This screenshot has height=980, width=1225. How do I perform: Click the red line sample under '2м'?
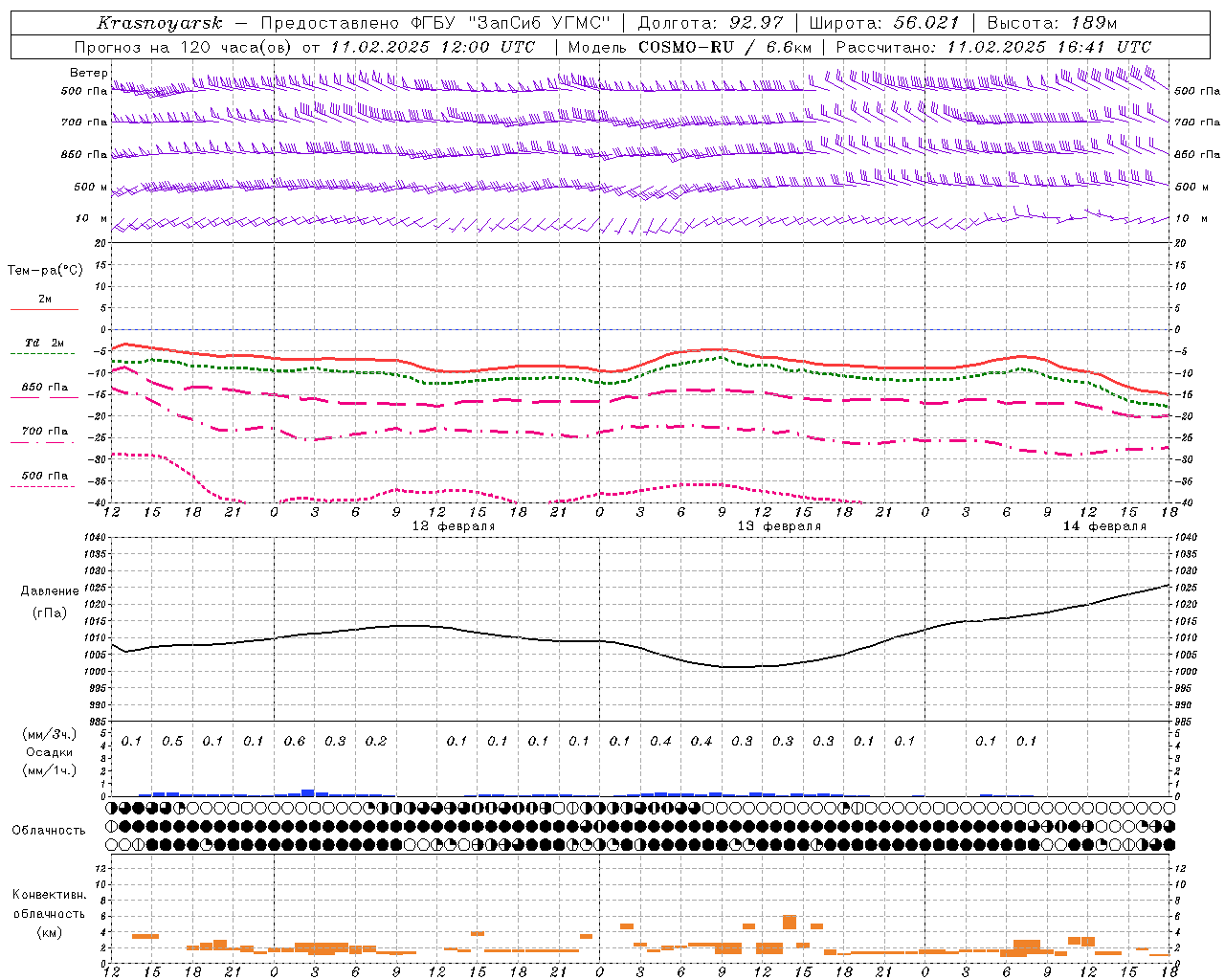click(45, 310)
